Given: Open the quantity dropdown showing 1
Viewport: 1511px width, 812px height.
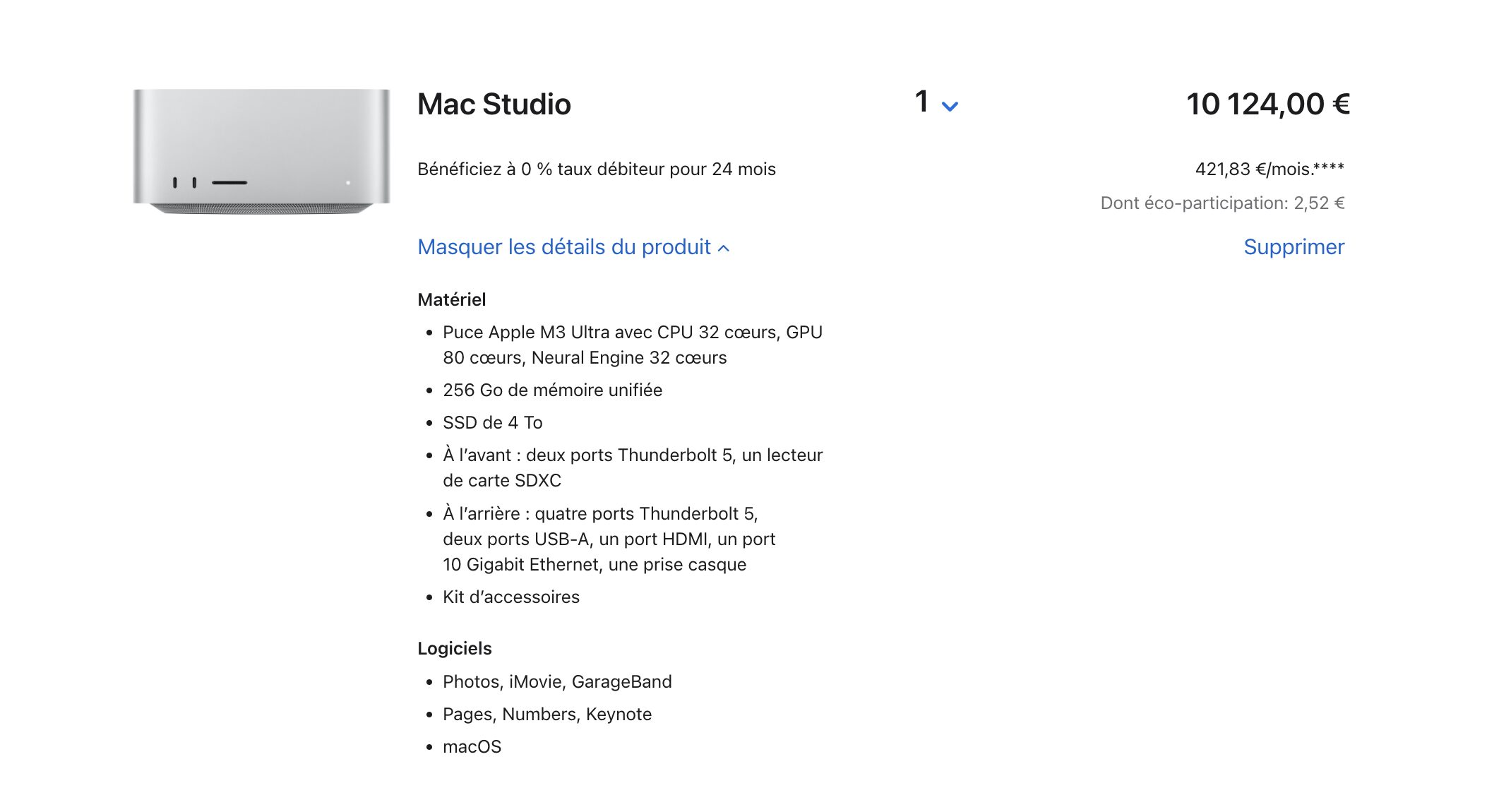Looking at the screenshot, I should click(936, 103).
